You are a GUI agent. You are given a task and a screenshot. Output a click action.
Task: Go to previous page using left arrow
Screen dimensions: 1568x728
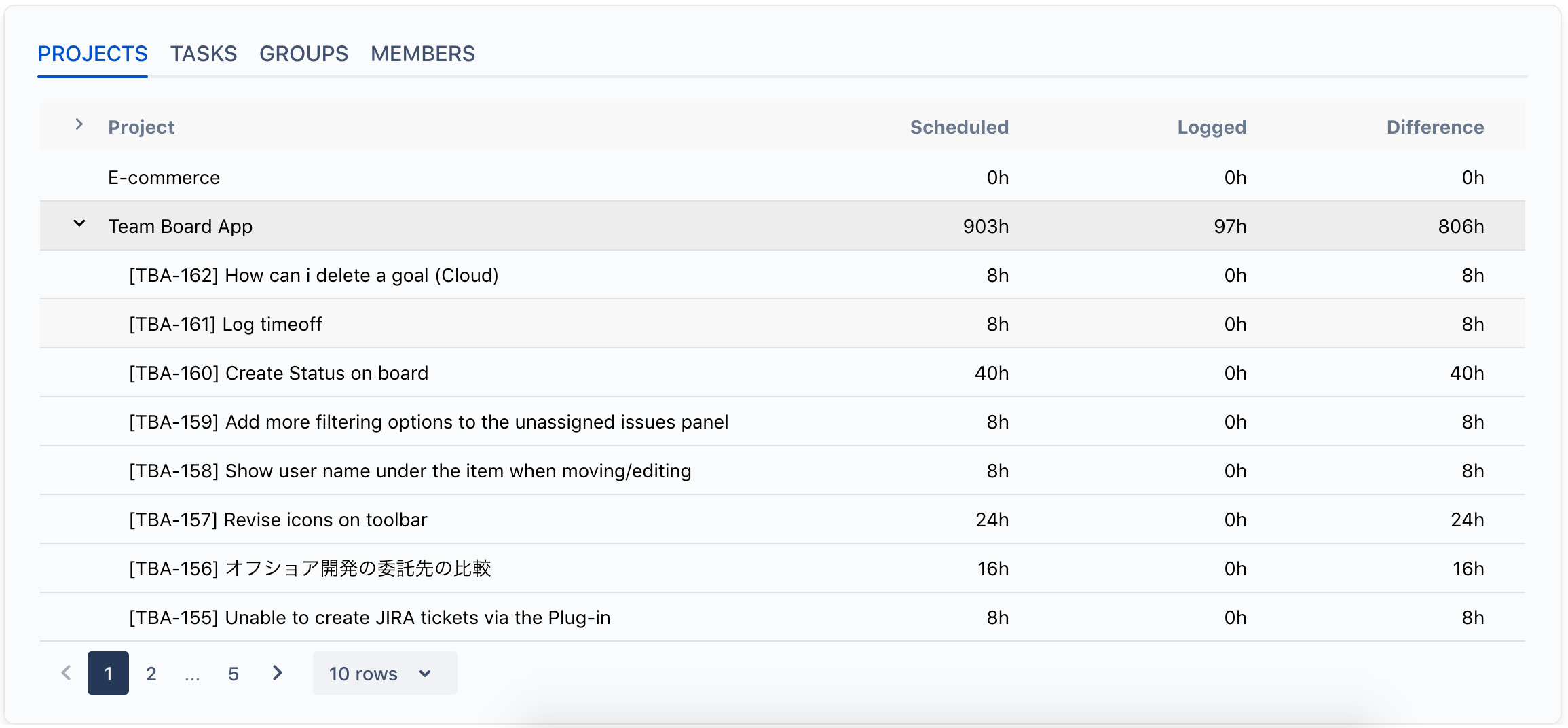coord(66,673)
